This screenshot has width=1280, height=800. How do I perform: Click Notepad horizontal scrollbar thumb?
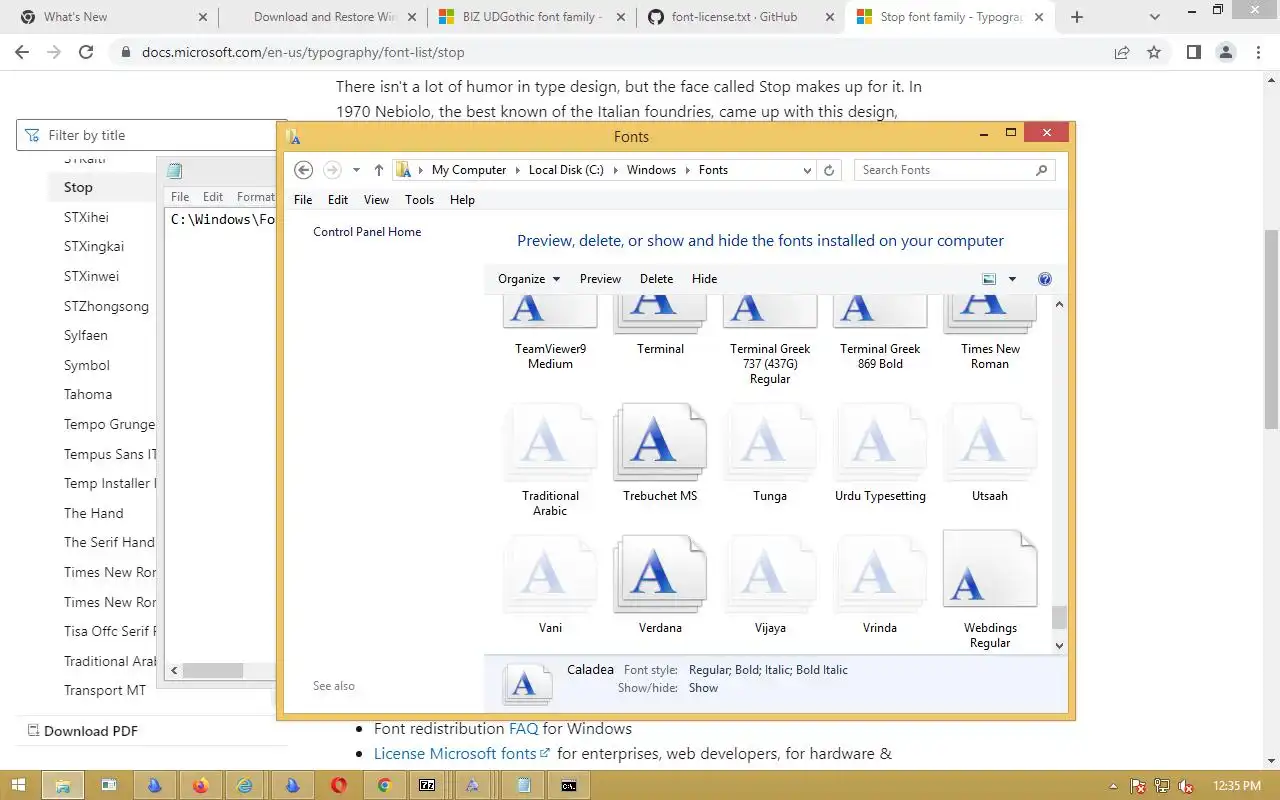213,671
